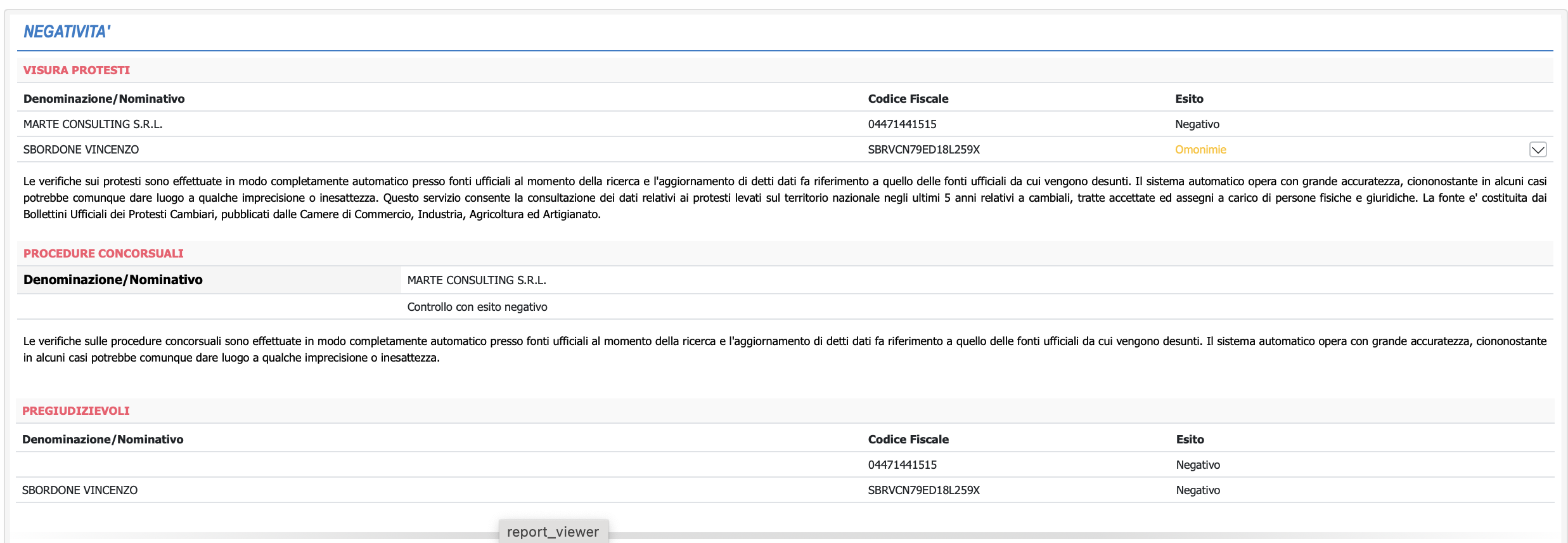Select the VISURA PROTESTI section header
The width and height of the screenshot is (1568, 543).
tap(77, 70)
